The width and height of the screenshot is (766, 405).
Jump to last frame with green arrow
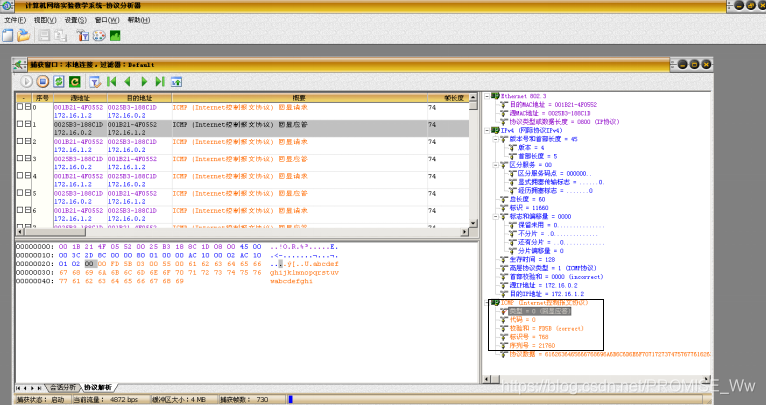pyautogui.click(x=160, y=82)
